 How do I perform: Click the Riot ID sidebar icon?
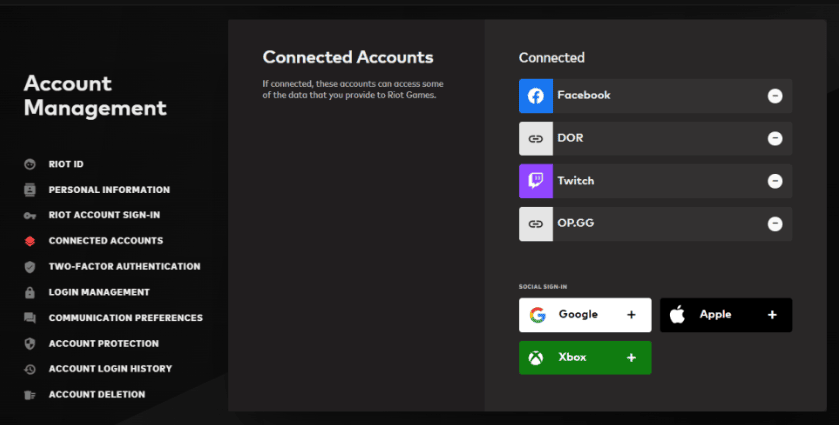point(30,164)
